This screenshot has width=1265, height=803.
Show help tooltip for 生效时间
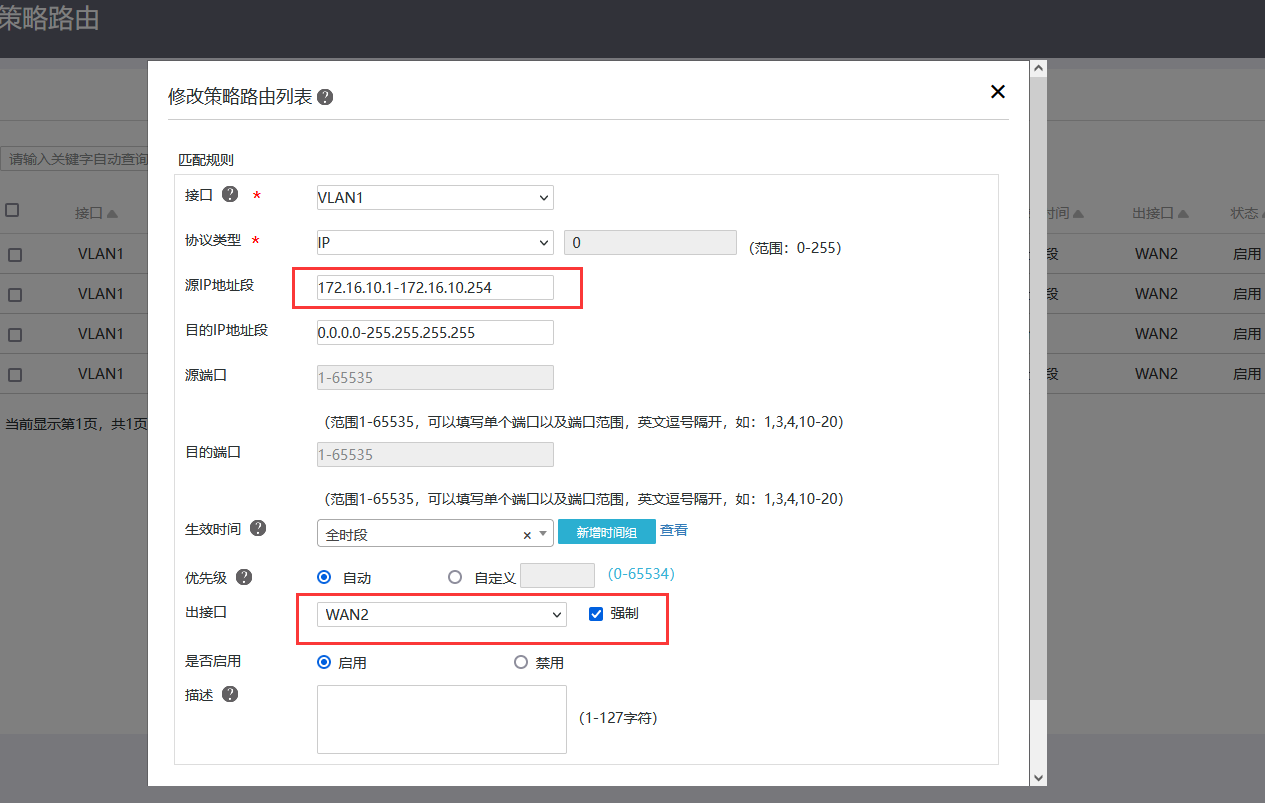(x=258, y=528)
